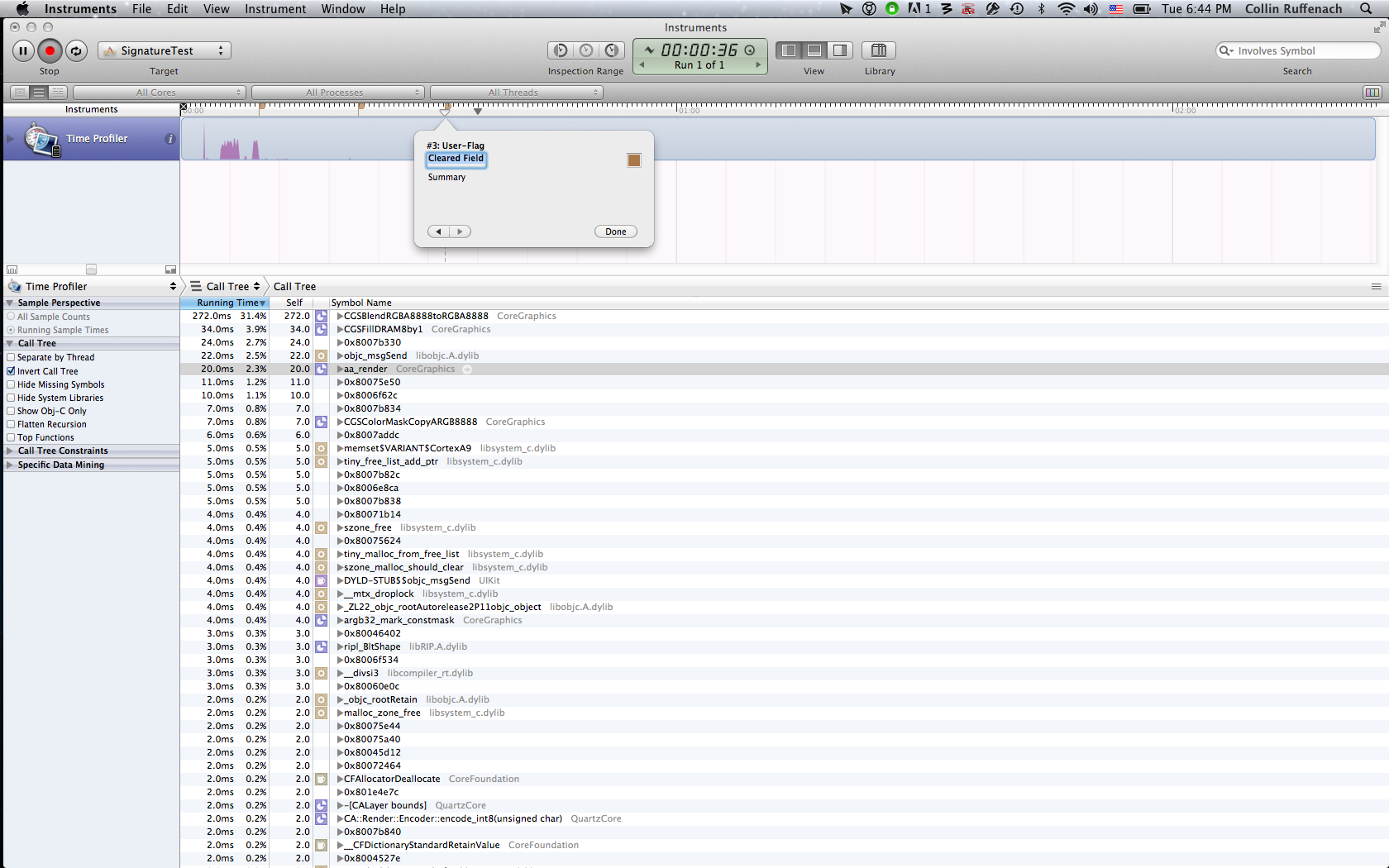Enable Hide Missing Symbols checkbox
The width and height of the screenshot is (1389, 868).
(x=11, y=384)
